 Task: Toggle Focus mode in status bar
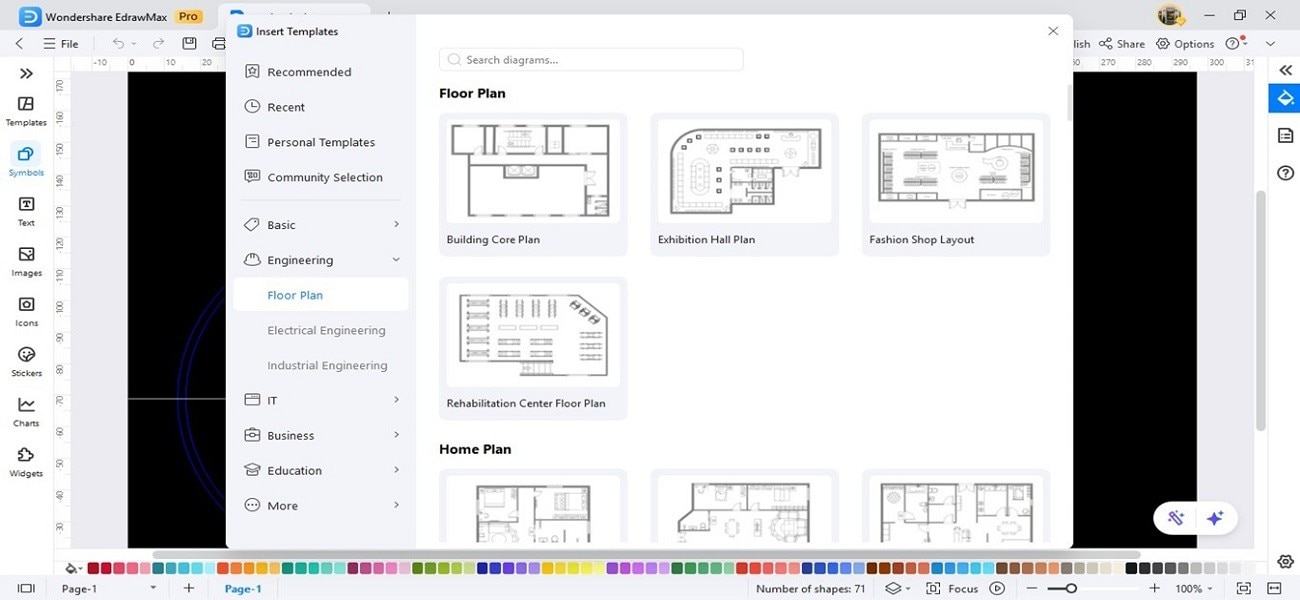coord(952,589)
